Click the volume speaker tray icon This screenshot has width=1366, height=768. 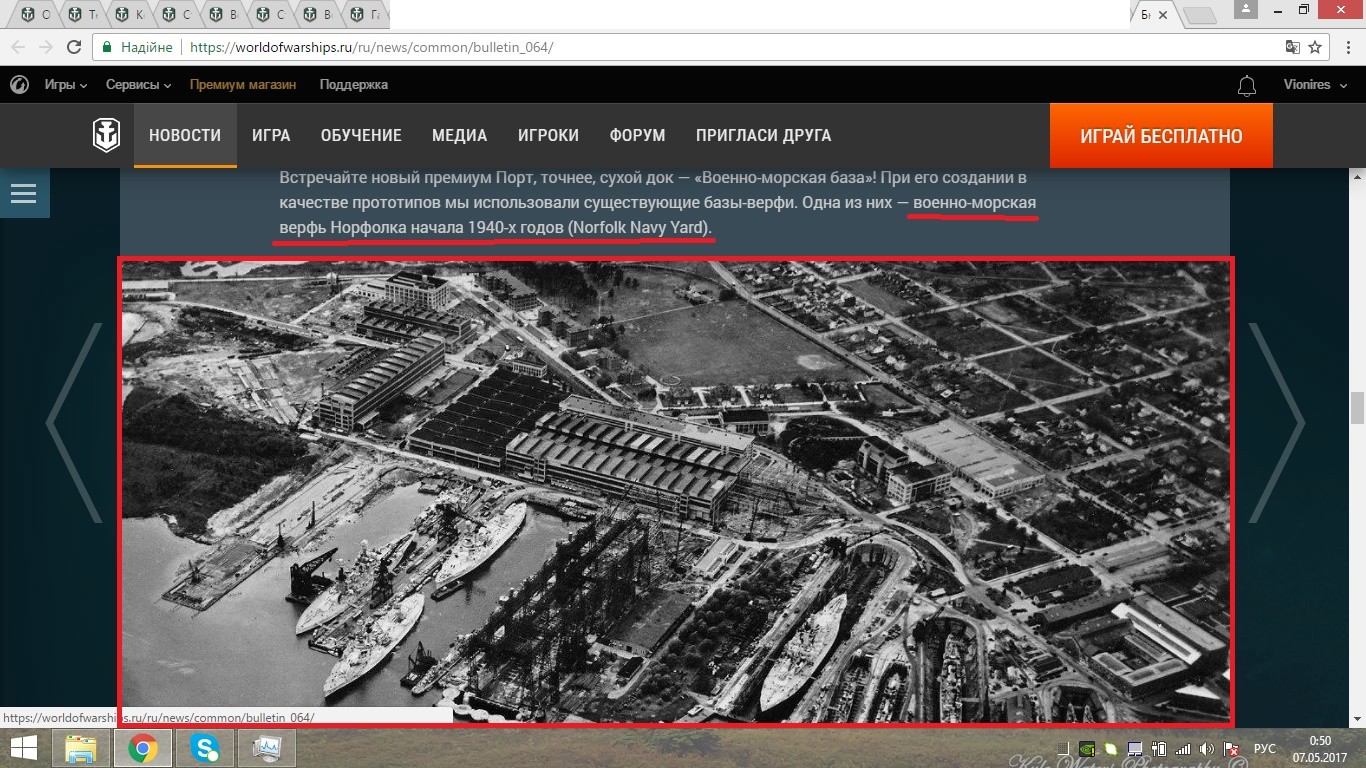click(x=1208, y=748)
